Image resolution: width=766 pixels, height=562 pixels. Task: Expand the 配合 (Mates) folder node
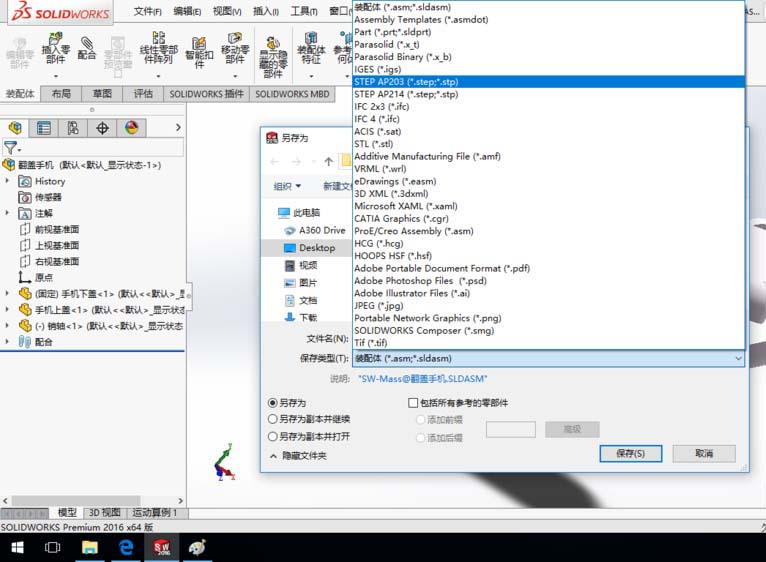[7, 342]
